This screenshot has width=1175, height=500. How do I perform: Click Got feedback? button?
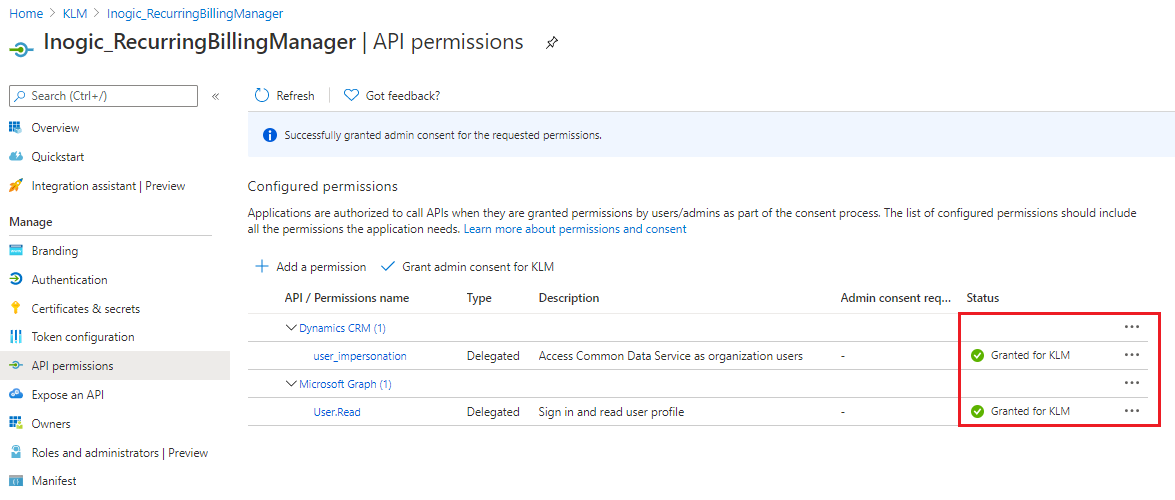[391, 95]
